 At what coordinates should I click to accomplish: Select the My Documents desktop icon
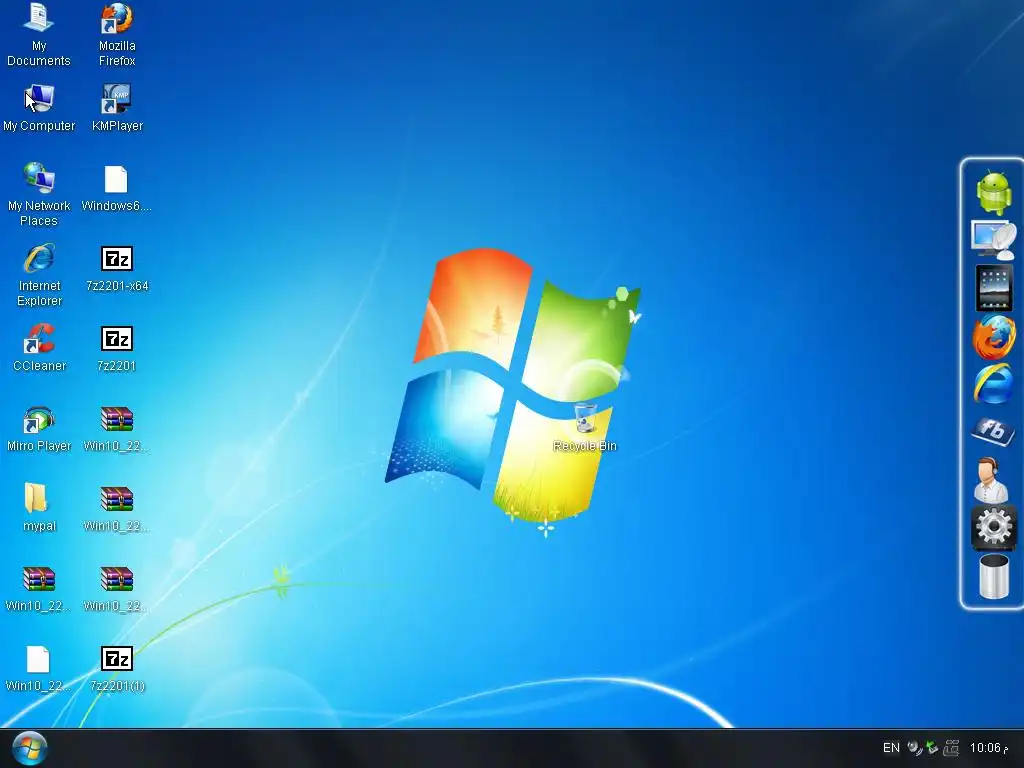[x=39, y=35]
